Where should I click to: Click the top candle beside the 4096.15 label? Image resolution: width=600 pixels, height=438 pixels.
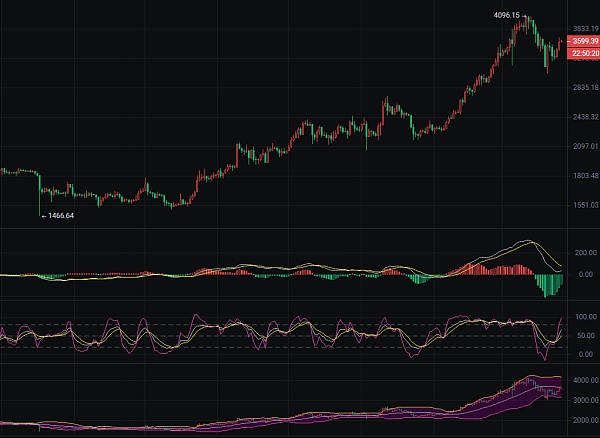point(528,22)
